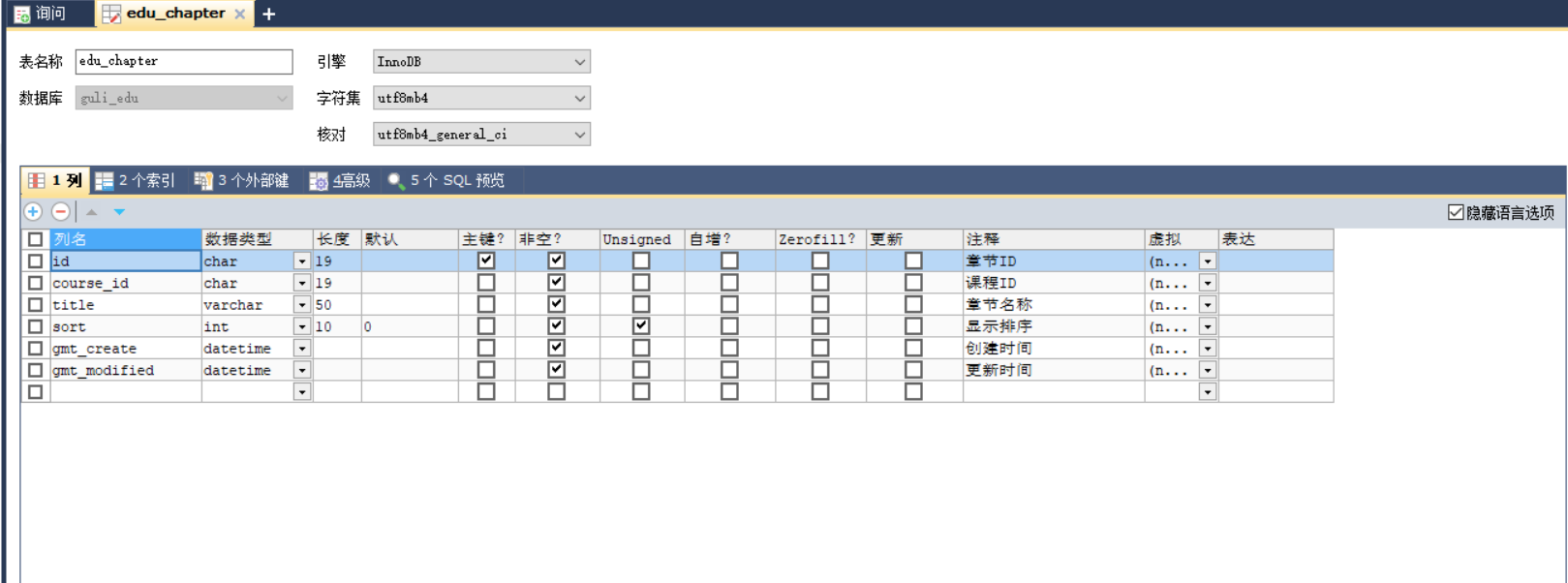
Task: Open virtual dropdown for id row
Action: pyautogui.click(x=1208, y=261)
